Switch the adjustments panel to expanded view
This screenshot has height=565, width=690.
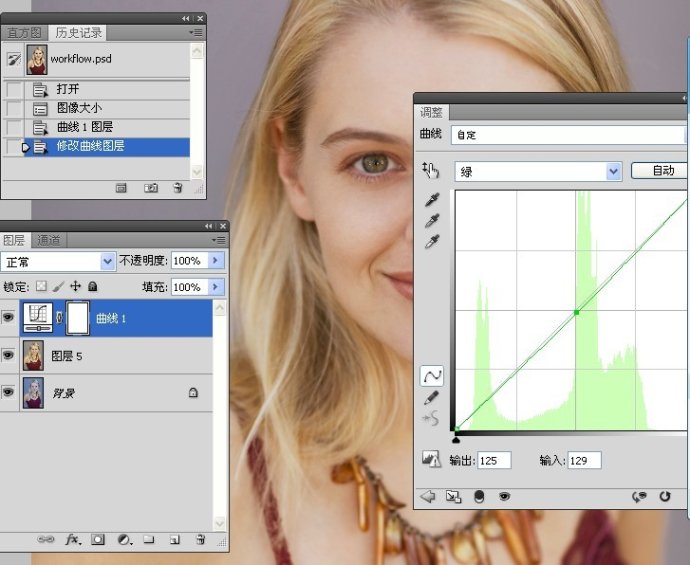pyautogui.click(x=453, y=497)
